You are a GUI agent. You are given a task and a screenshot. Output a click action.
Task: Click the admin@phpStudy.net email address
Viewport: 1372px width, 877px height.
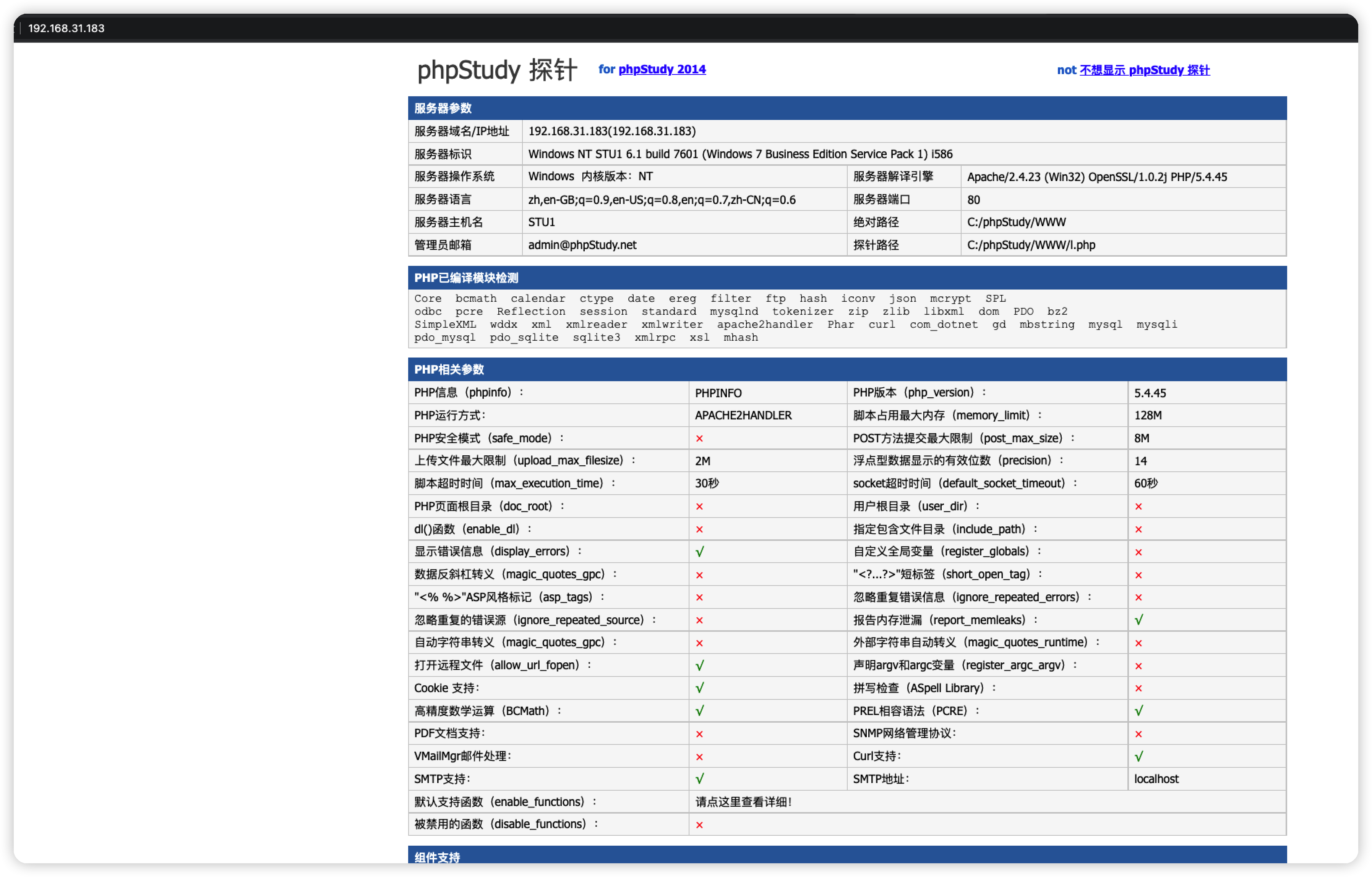582,245
